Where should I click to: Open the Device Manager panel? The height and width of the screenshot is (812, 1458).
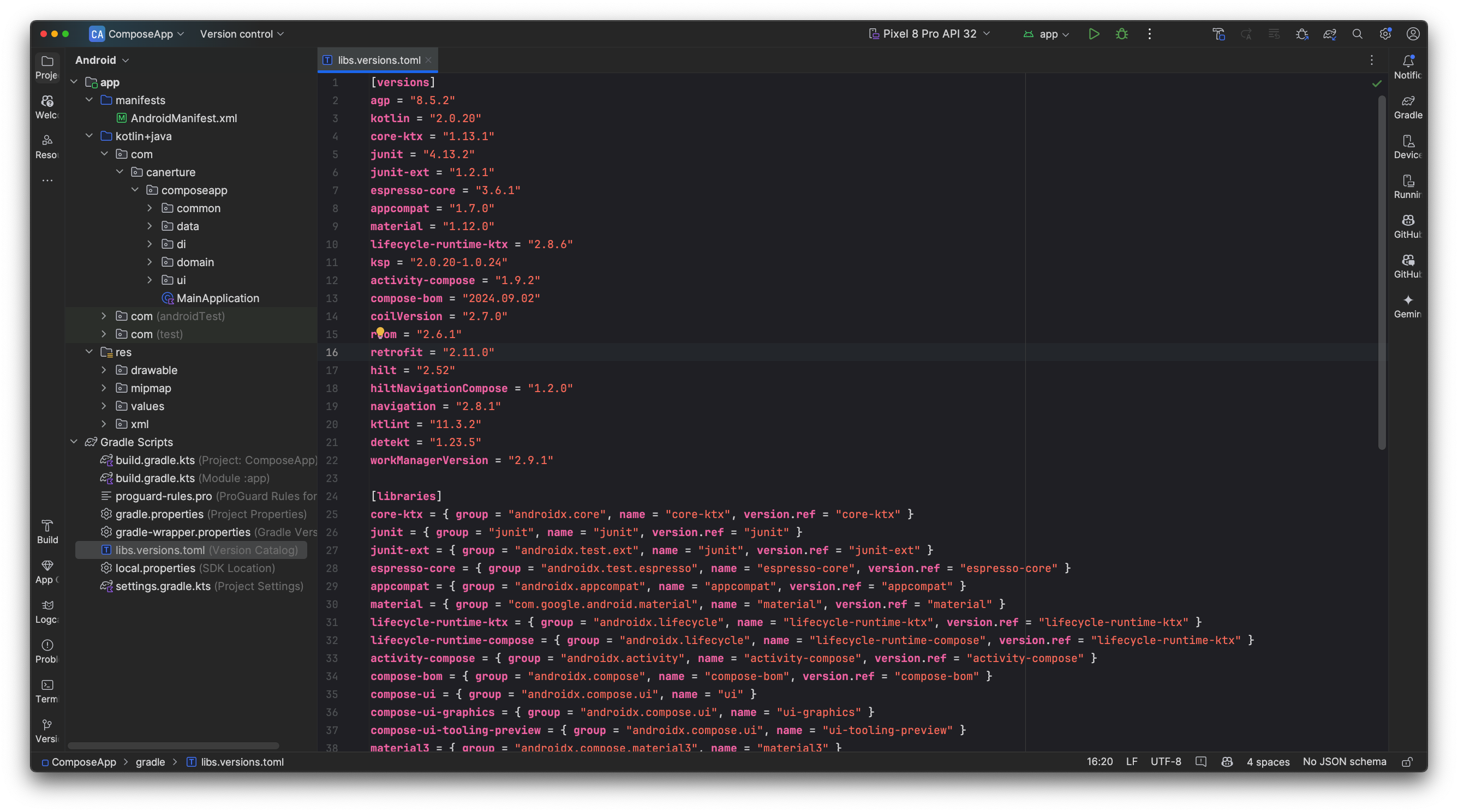pos(1408,147)
